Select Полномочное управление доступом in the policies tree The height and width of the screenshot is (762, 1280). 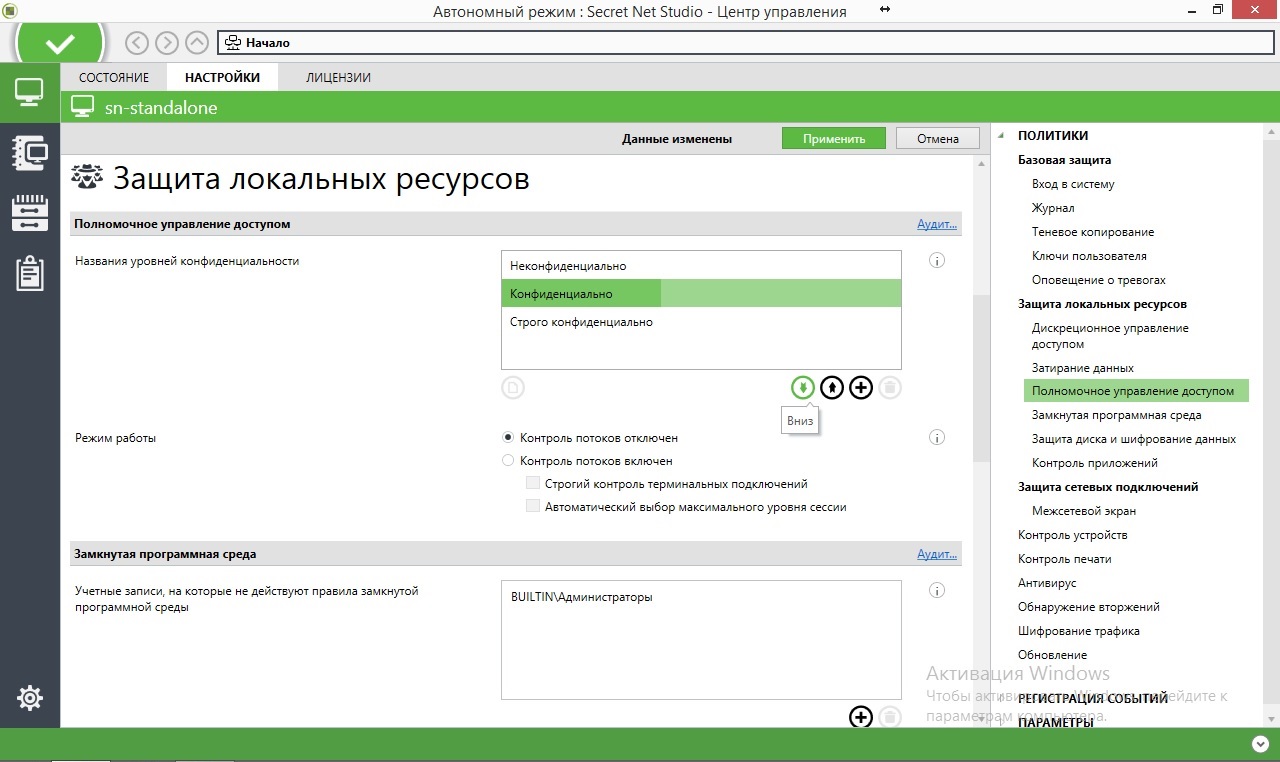1137,391
